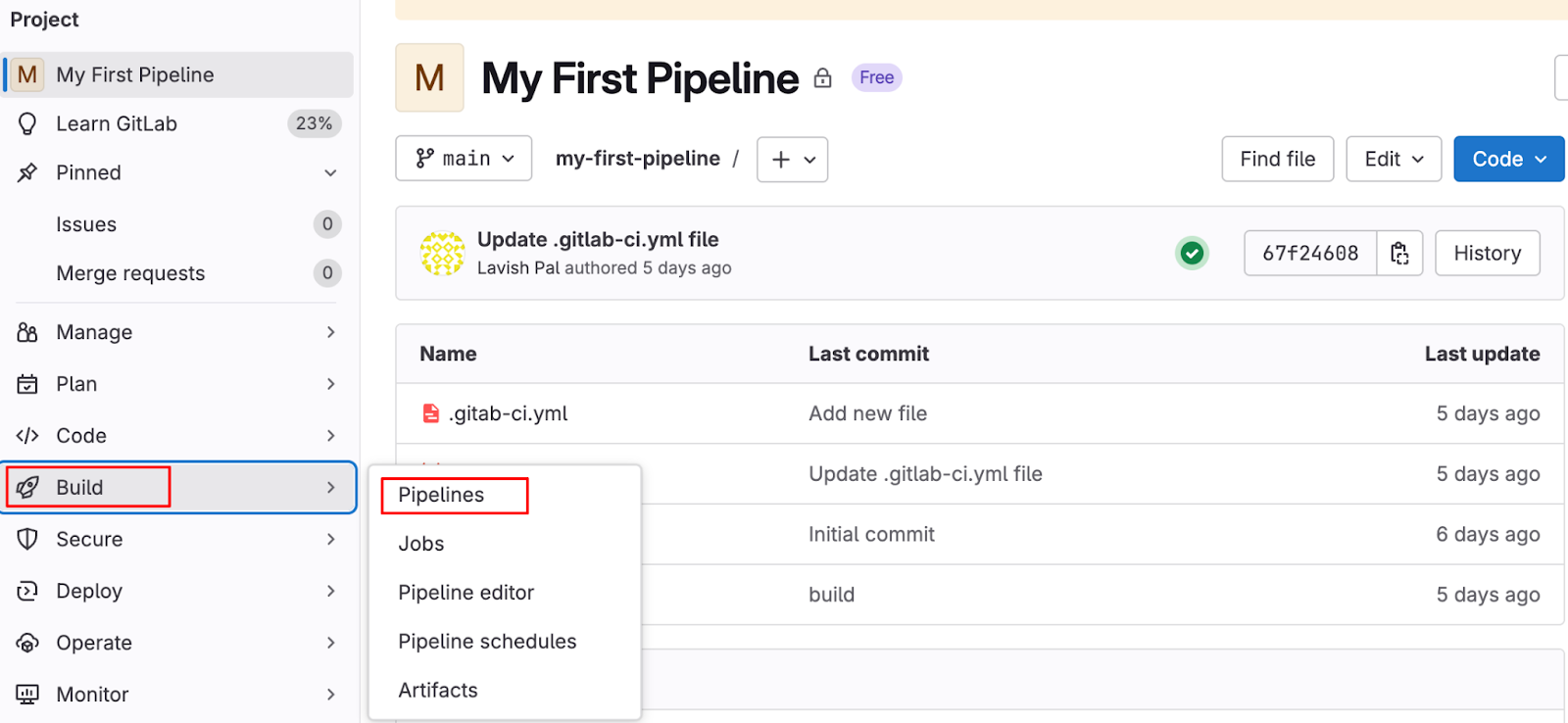Open the main branch dropdown
This screenshot has width=1568, height=723.
point(464,159)
